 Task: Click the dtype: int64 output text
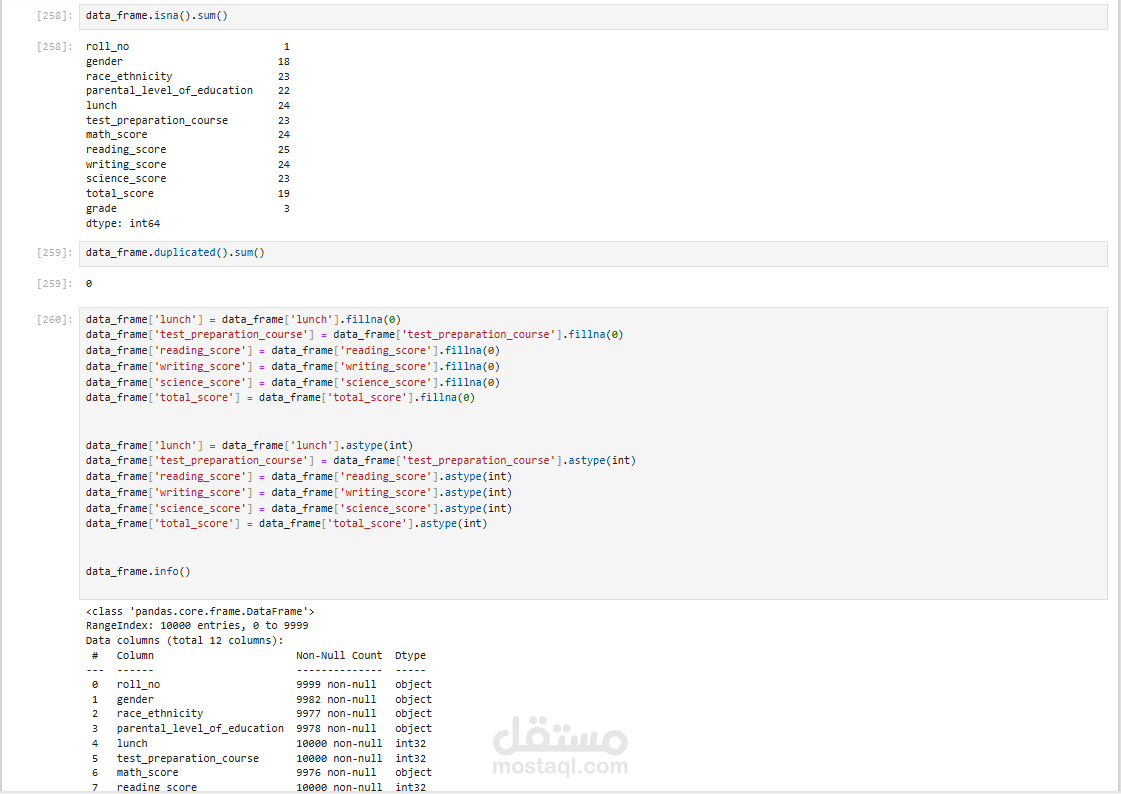tap(123, 224)
